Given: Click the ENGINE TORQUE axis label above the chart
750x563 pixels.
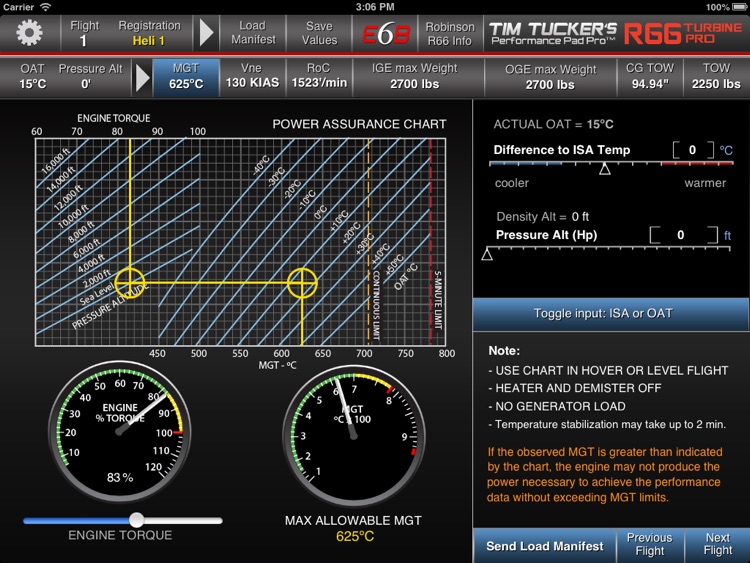Looking at the screenshot, I should pos(114,118).
